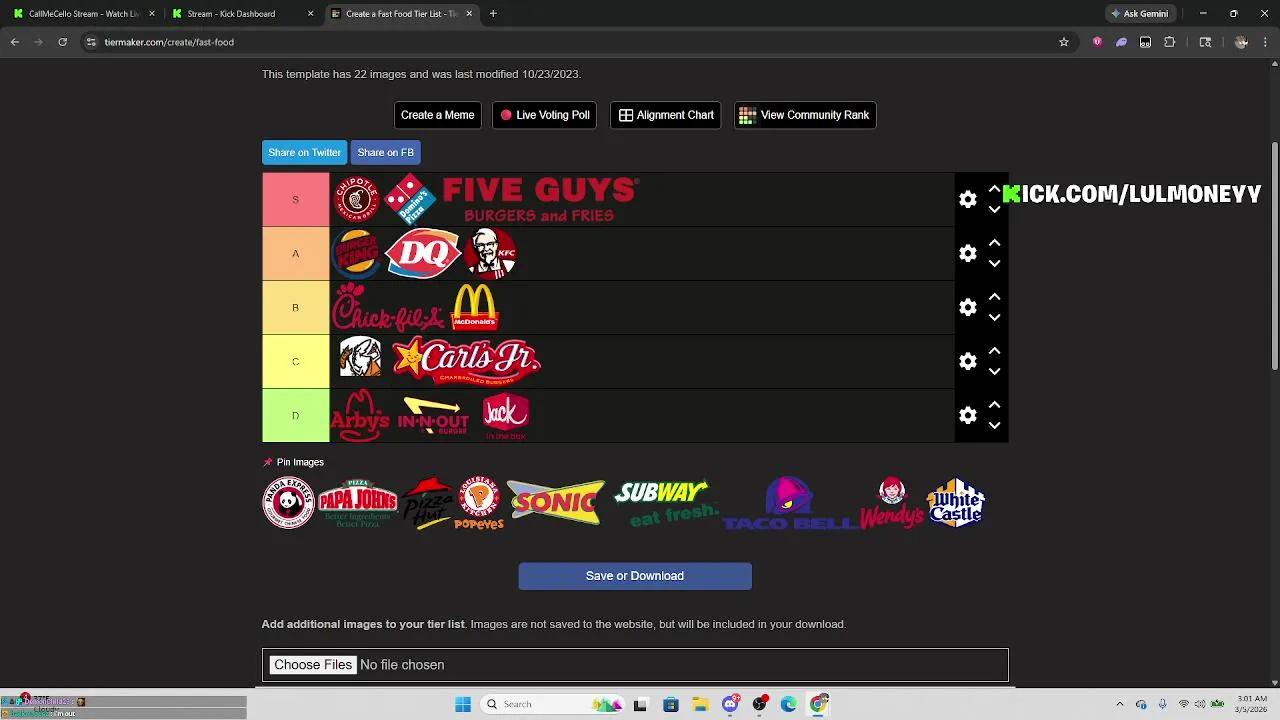The height and width of the screenshot is (720, 1280).
Task: Open a new browser tab
Action: click(493, 14)
